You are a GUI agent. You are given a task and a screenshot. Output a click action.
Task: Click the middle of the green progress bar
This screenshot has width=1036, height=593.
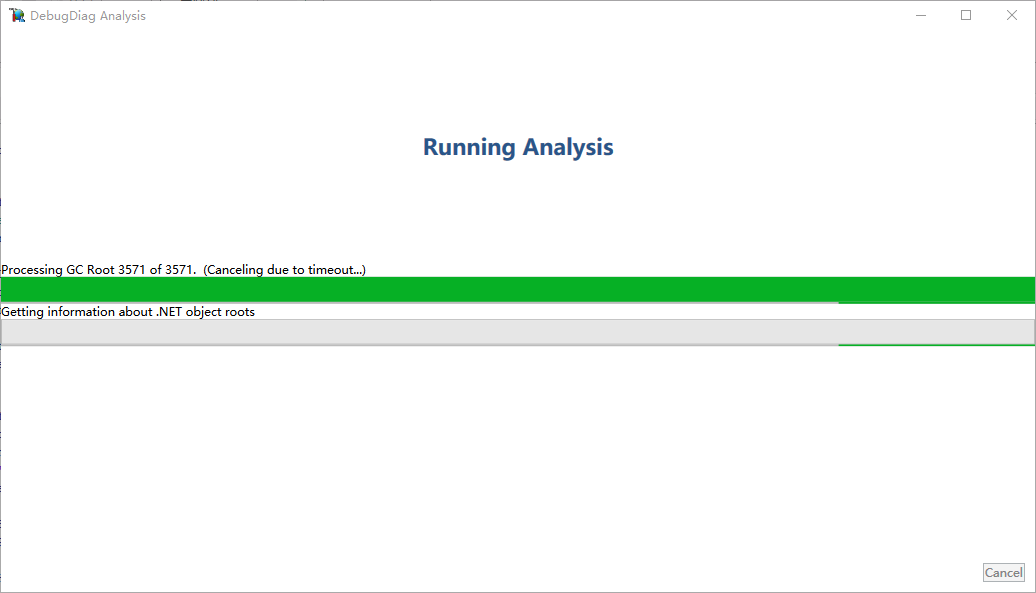[518, 289]
